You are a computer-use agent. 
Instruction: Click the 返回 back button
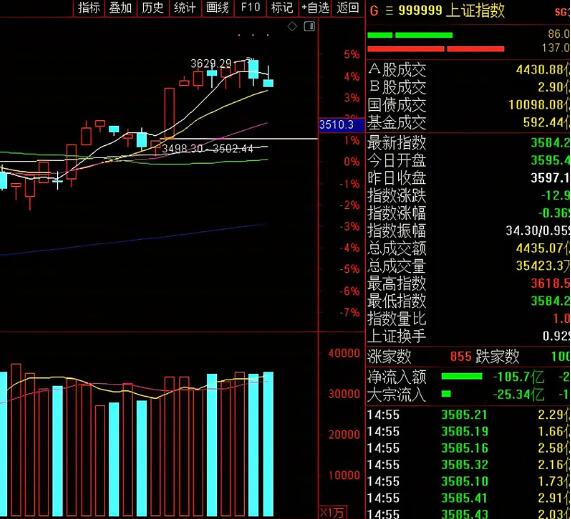pyautogui.click(x=347, y=8)
